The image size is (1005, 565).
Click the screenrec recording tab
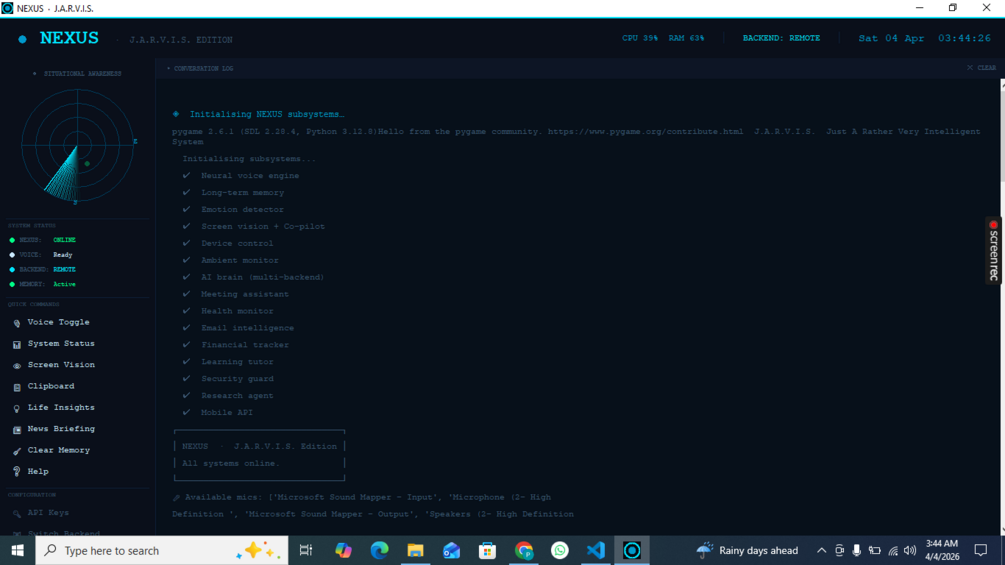993,250
